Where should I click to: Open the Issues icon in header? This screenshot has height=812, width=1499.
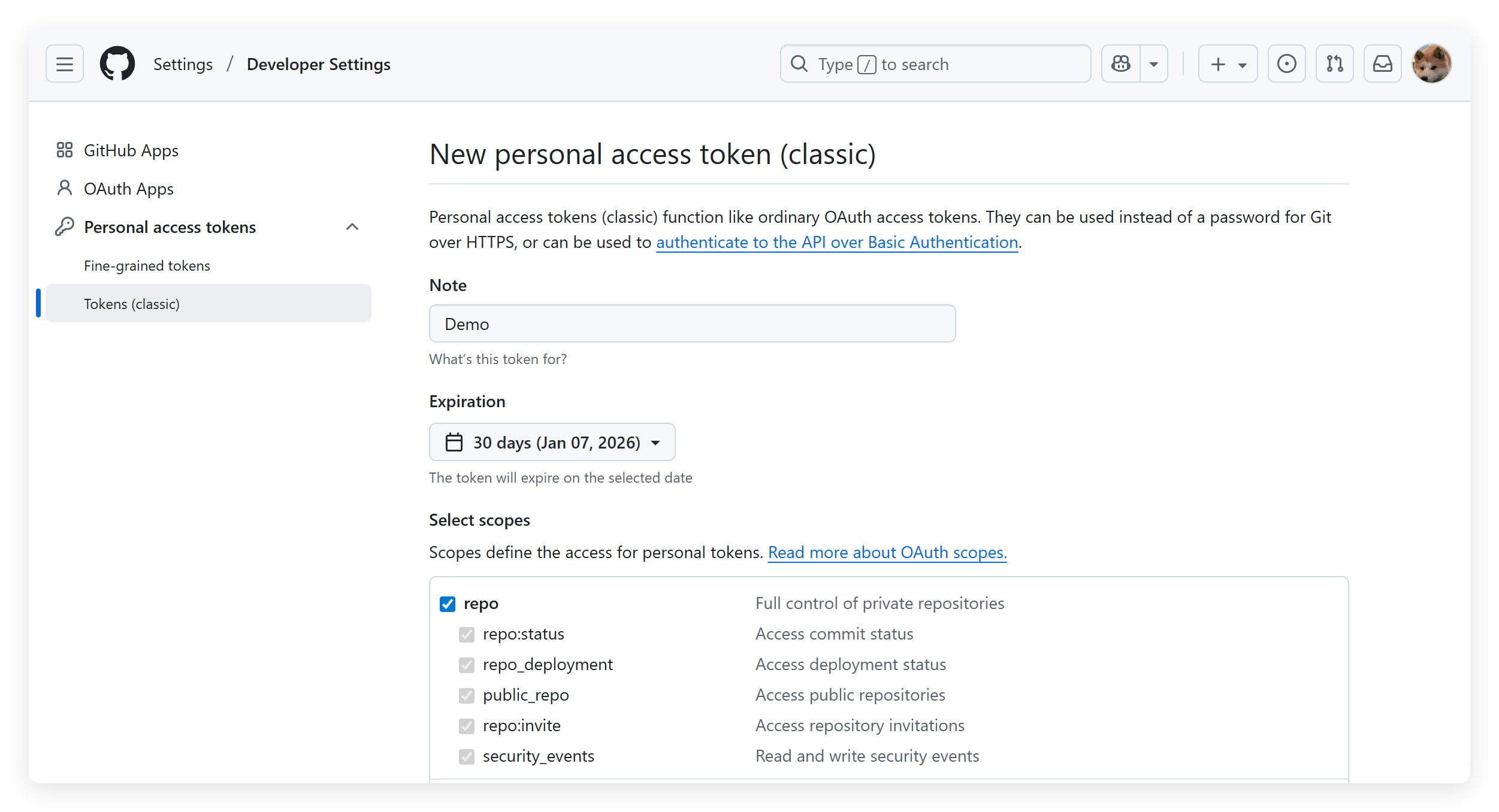click(1286, 63)
